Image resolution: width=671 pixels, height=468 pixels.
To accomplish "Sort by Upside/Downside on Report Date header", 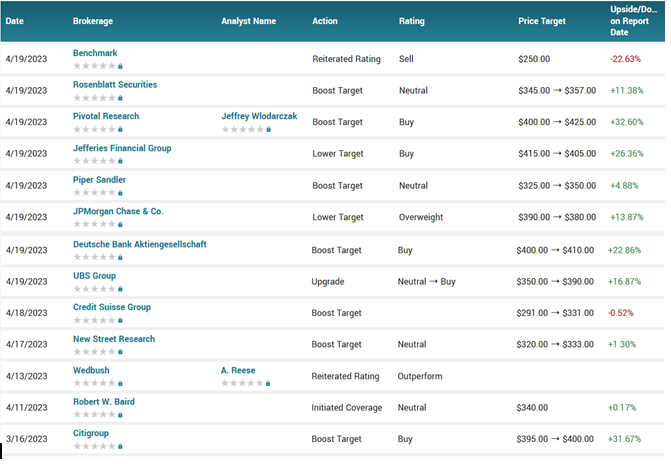I will (x=633, y=21).
